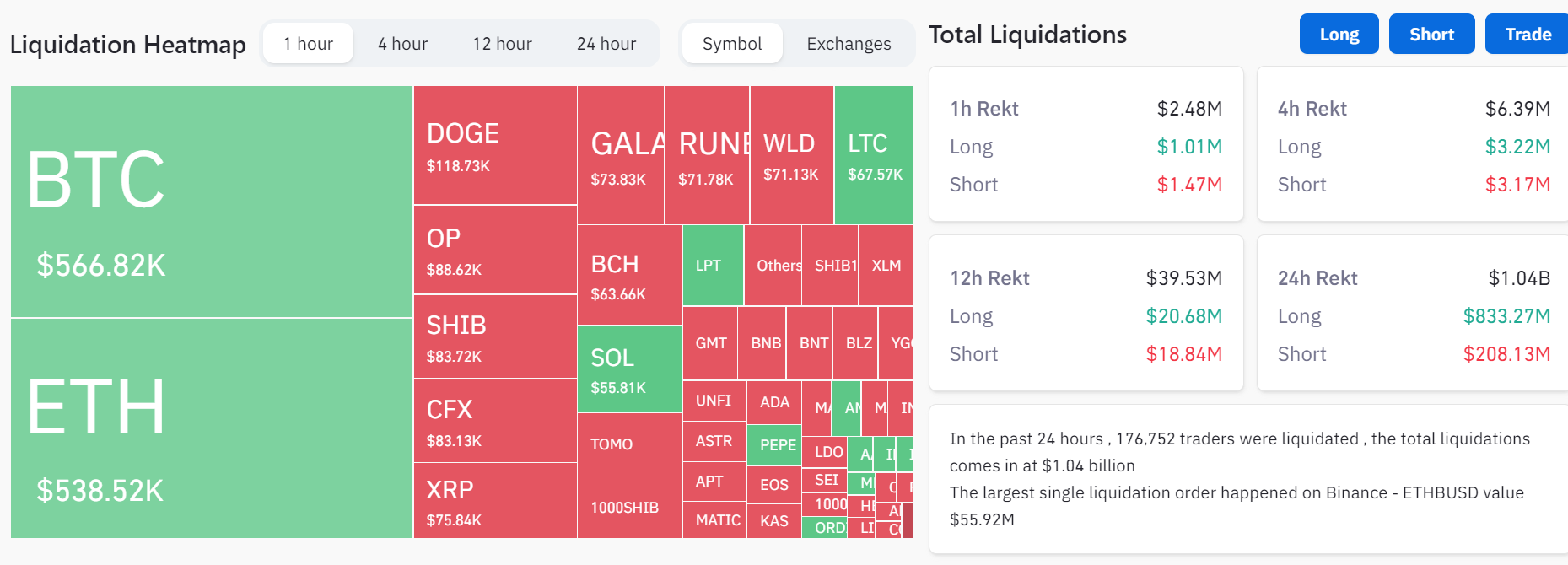
Task: Switch to the 12 hour timeframe
Action: 502,44
